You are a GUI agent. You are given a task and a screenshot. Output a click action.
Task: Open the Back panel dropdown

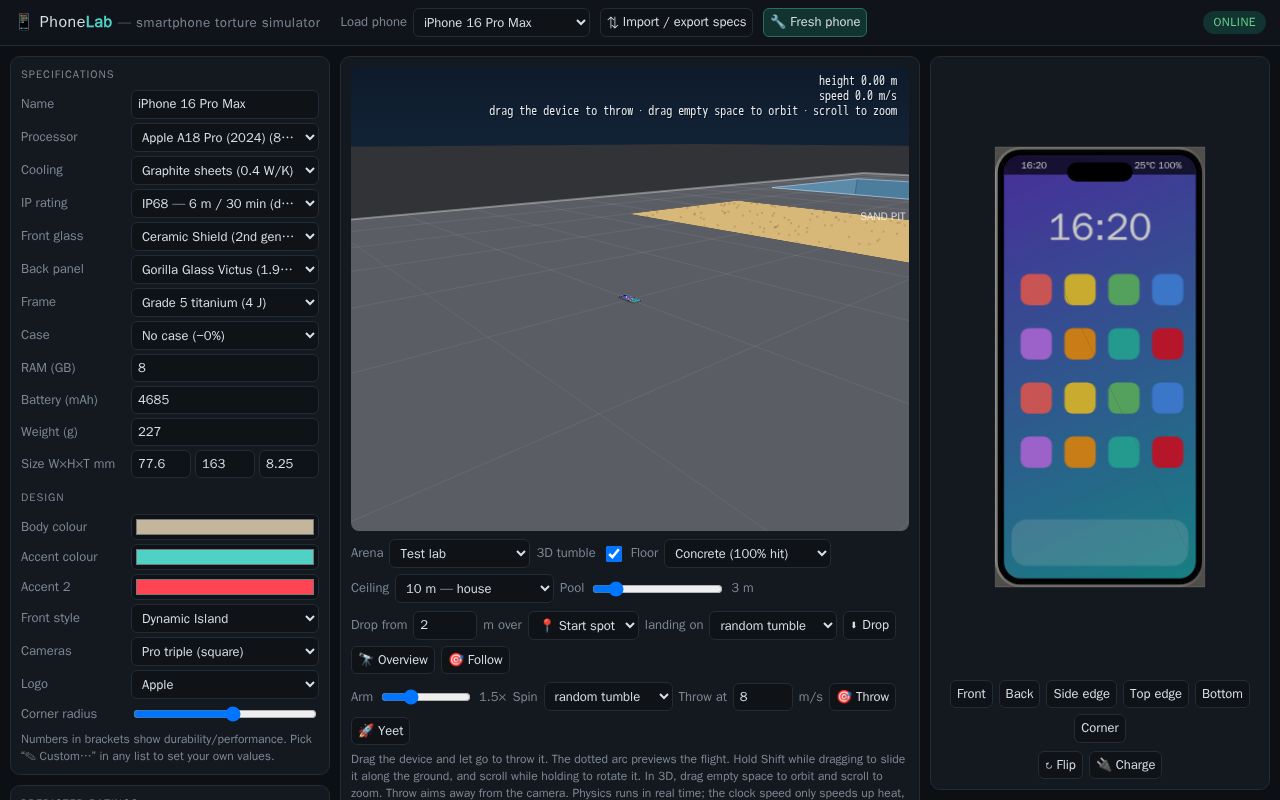click(225, 269)
